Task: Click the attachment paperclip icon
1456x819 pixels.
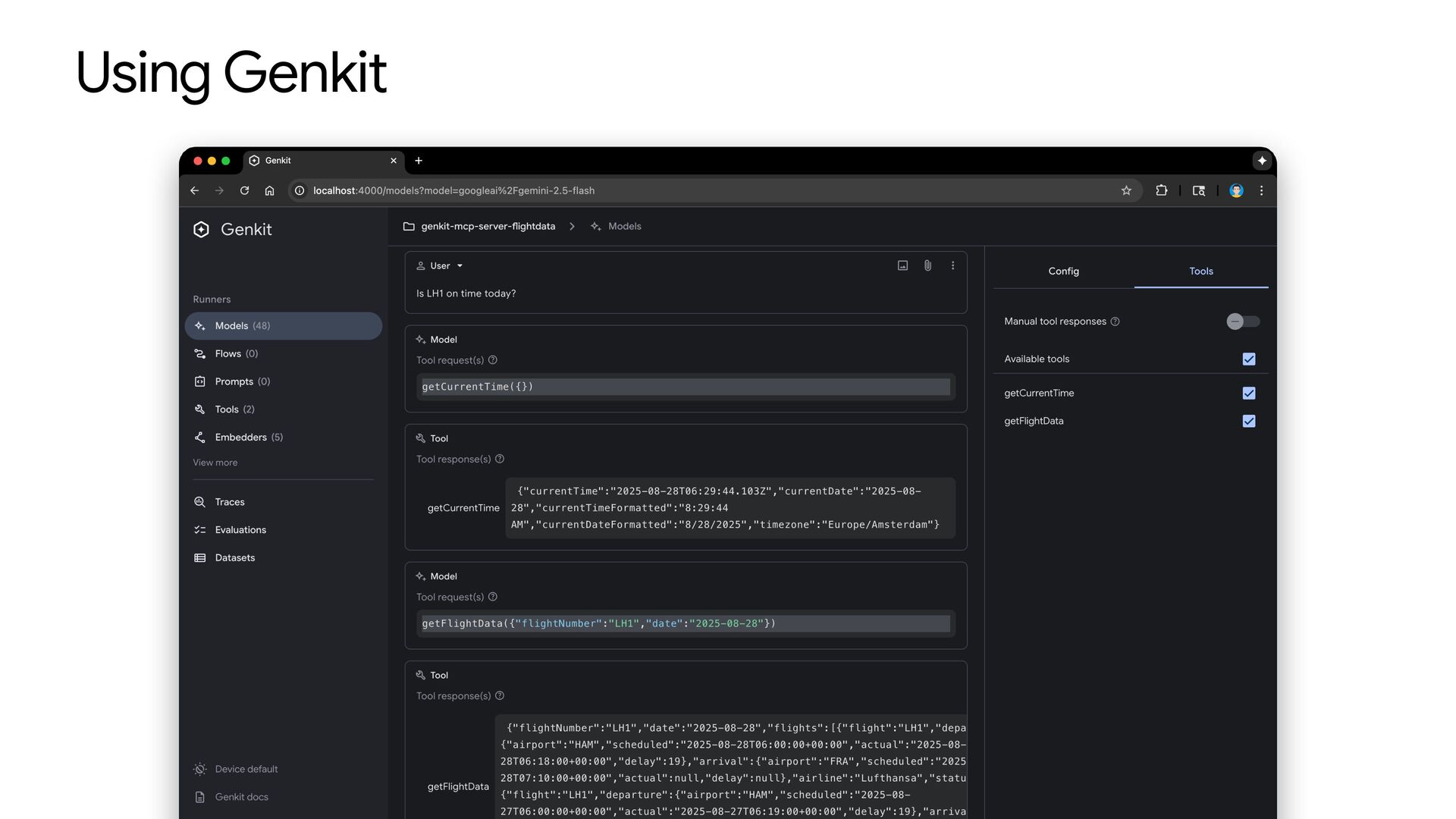Action: click(x=927, y=265)
